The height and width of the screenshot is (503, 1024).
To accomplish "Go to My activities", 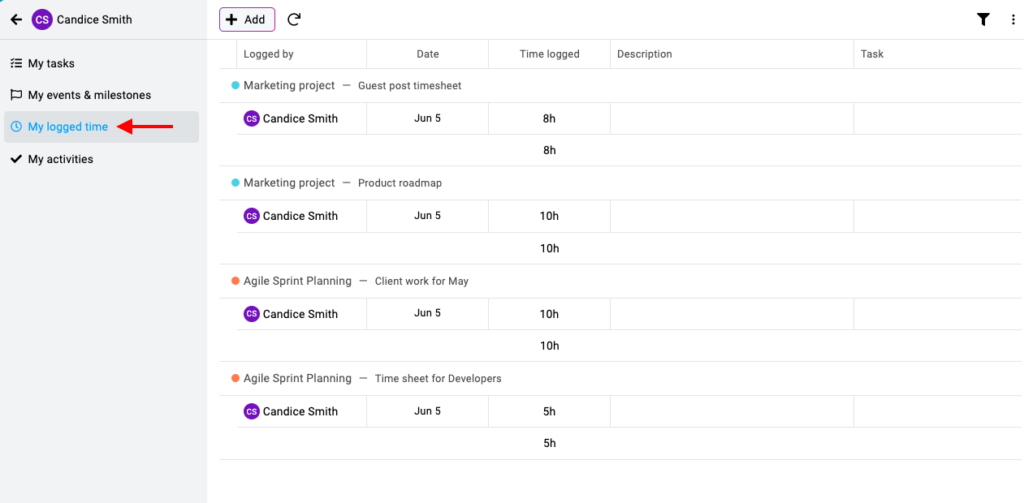I will 60,159.
